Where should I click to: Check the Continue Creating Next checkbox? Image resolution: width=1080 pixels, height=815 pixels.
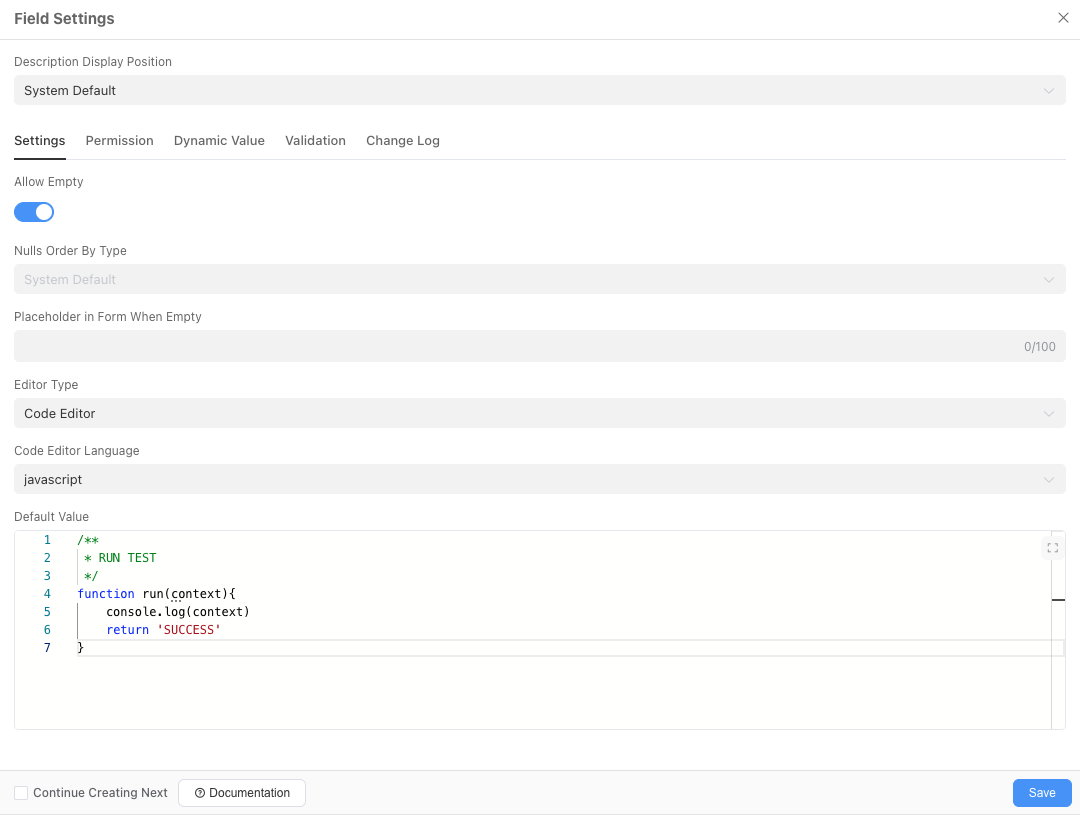21,792
